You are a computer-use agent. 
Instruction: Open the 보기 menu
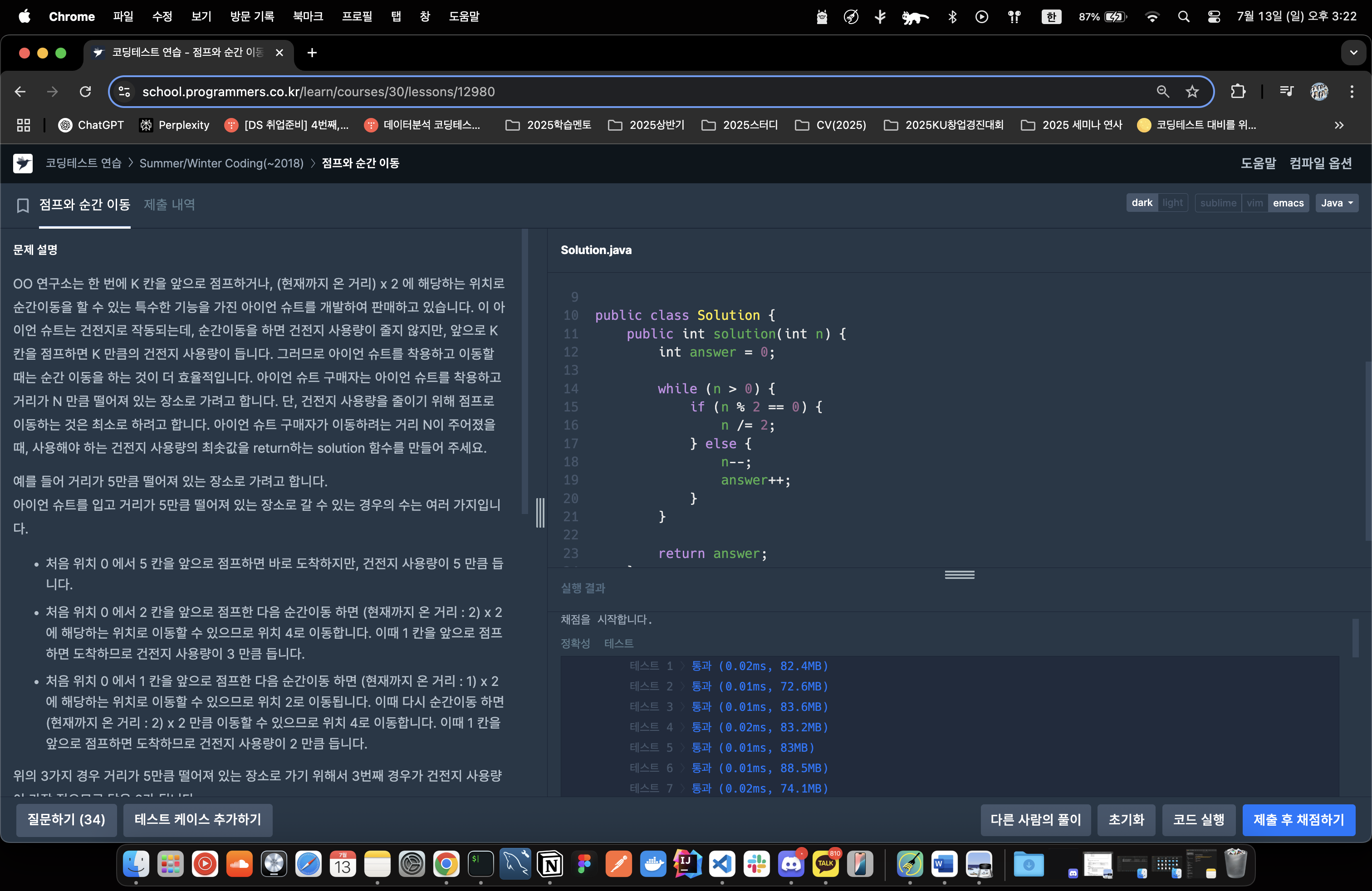(201, 17)
